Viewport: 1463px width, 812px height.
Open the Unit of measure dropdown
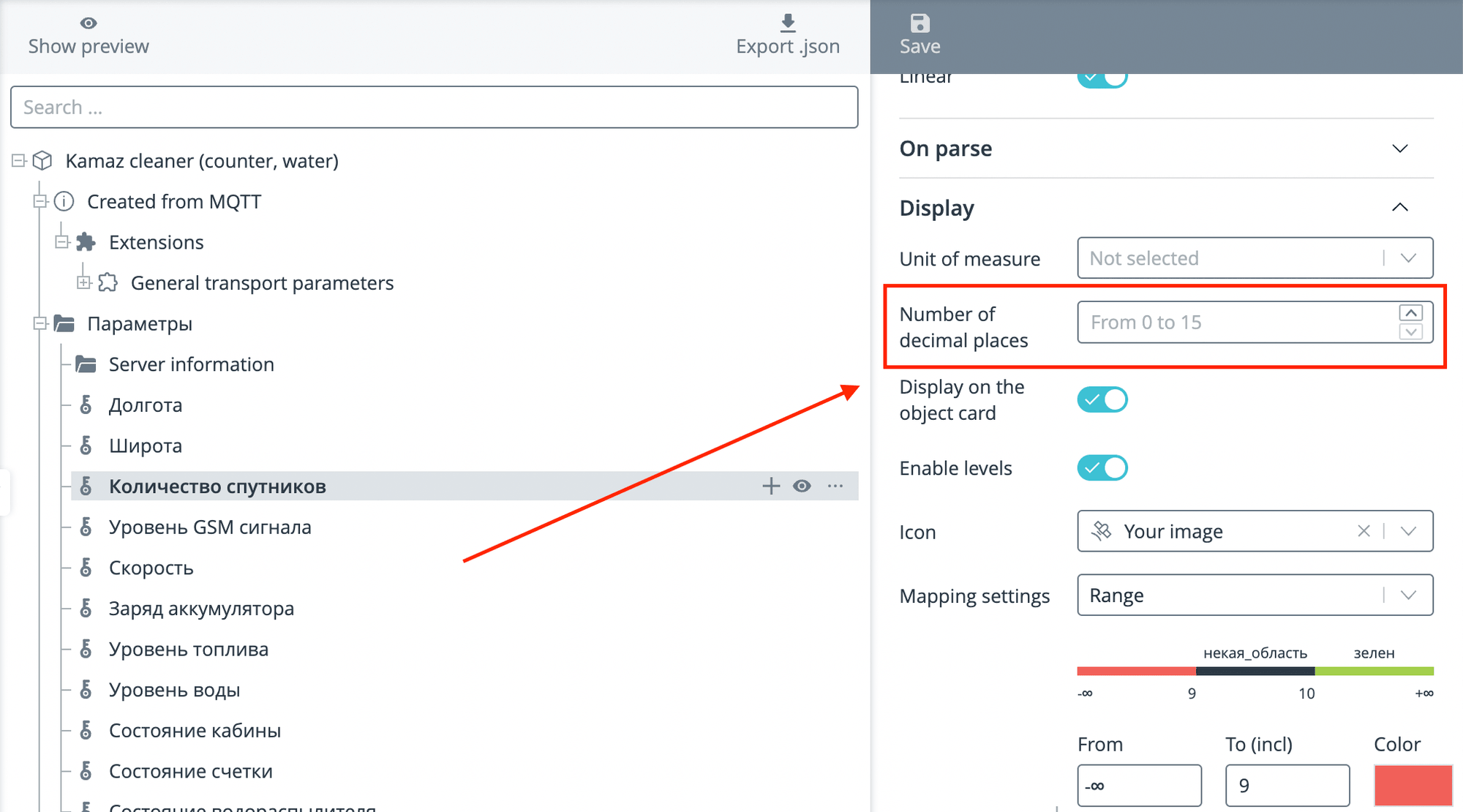[1255, 257]
